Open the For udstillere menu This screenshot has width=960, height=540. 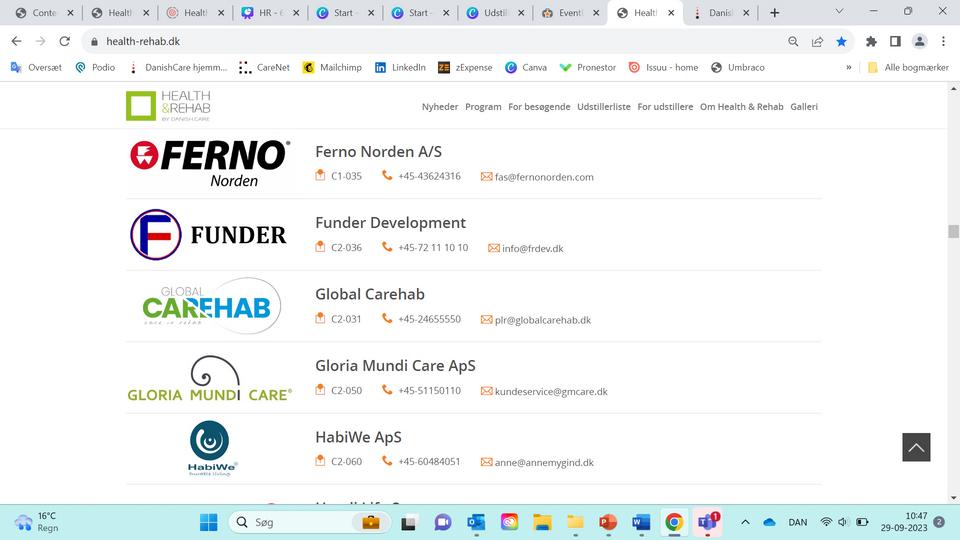coord(665,107)
